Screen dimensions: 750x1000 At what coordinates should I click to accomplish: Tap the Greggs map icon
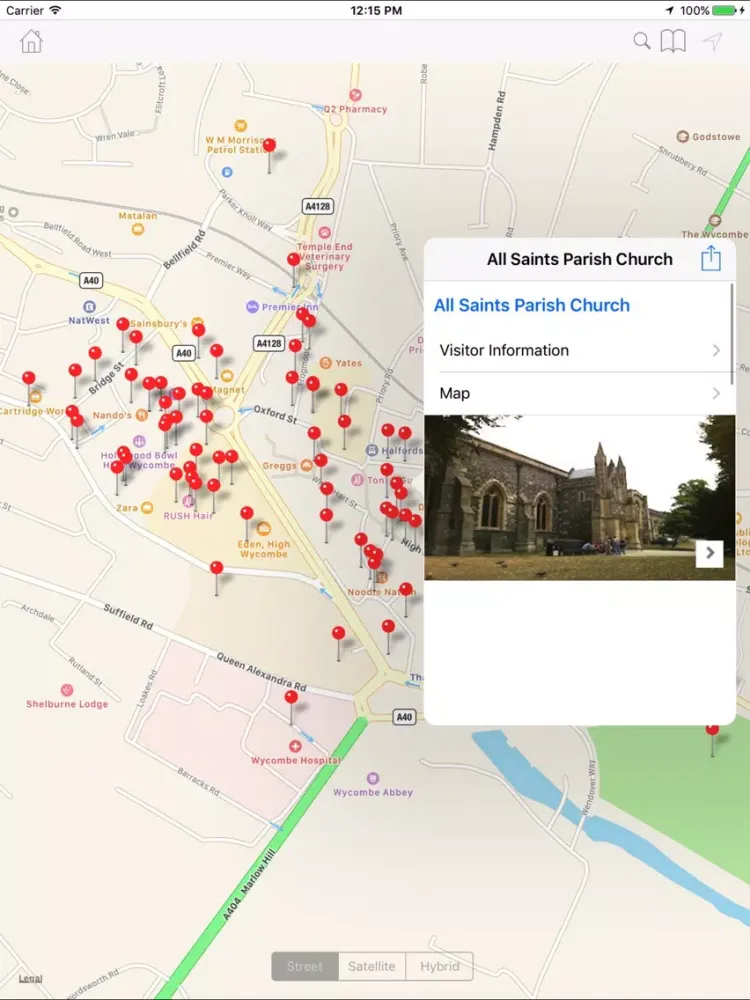[307, 466]
